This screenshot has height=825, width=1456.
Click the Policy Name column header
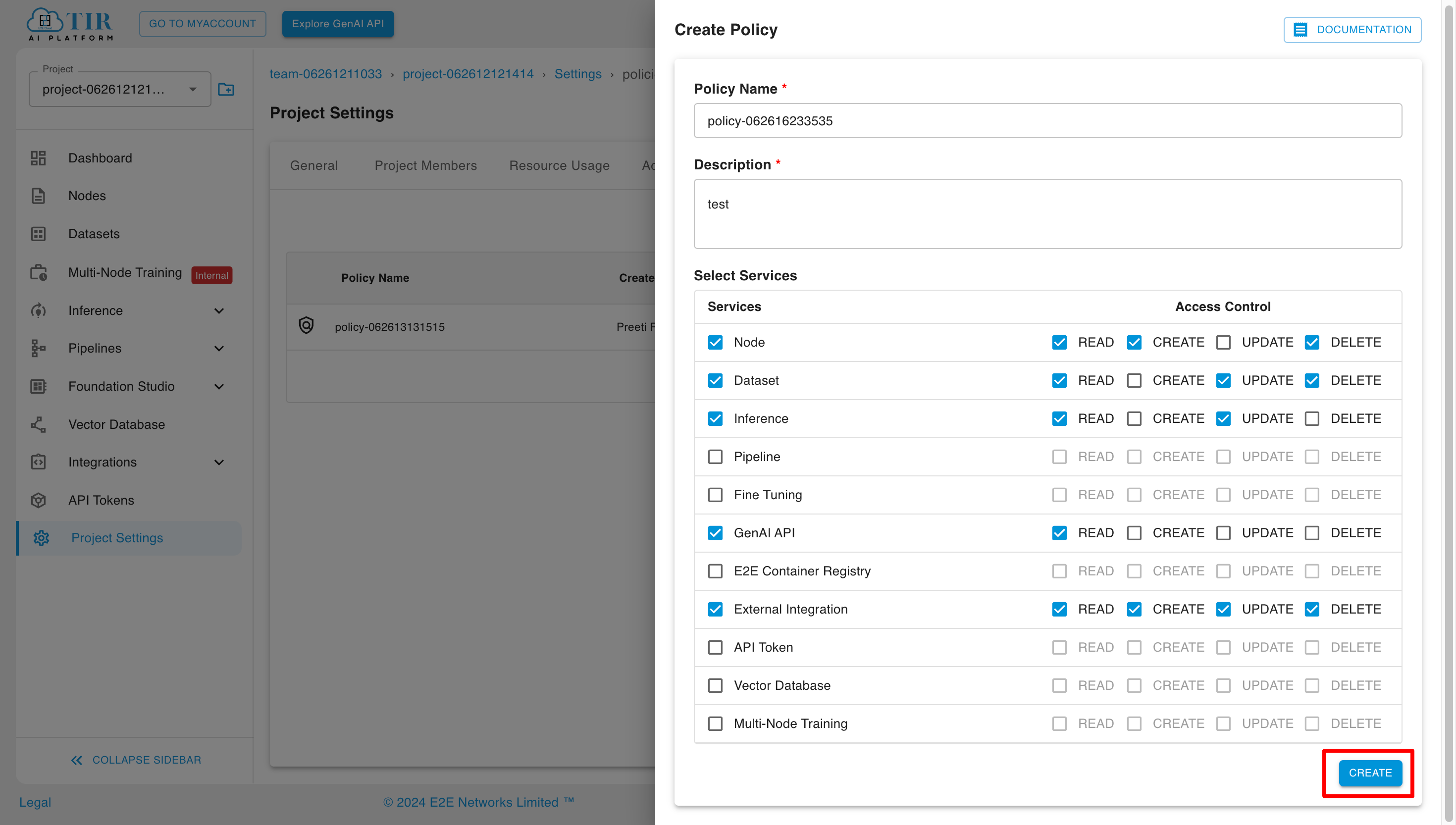coord(375,278)
